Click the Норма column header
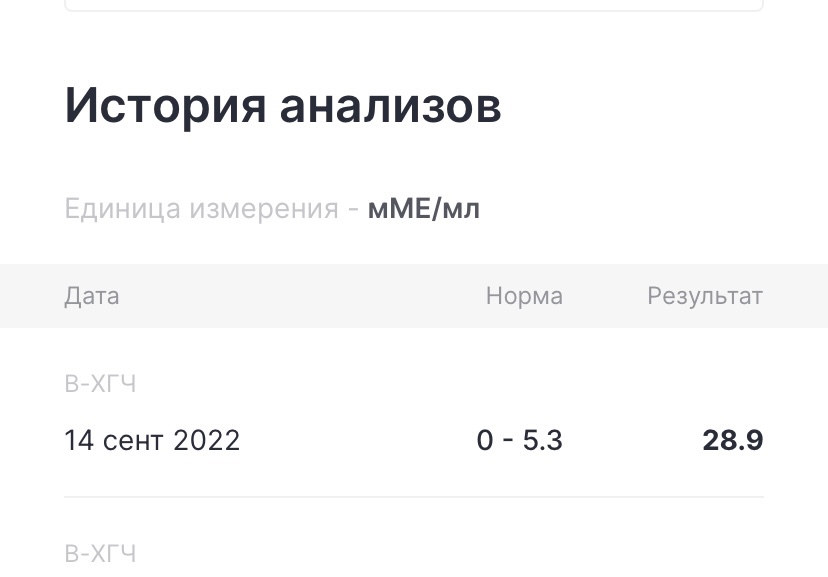The image size is (828, 577). point(524,296)
